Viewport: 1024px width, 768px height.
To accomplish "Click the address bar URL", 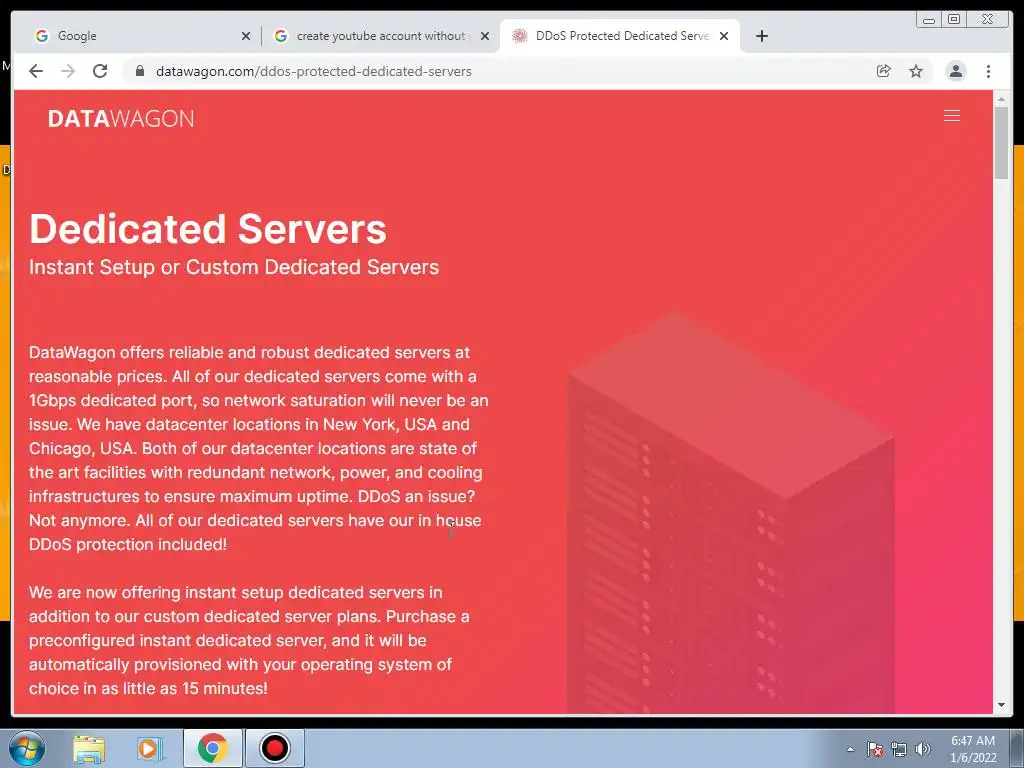I will [x=313, y=71].
